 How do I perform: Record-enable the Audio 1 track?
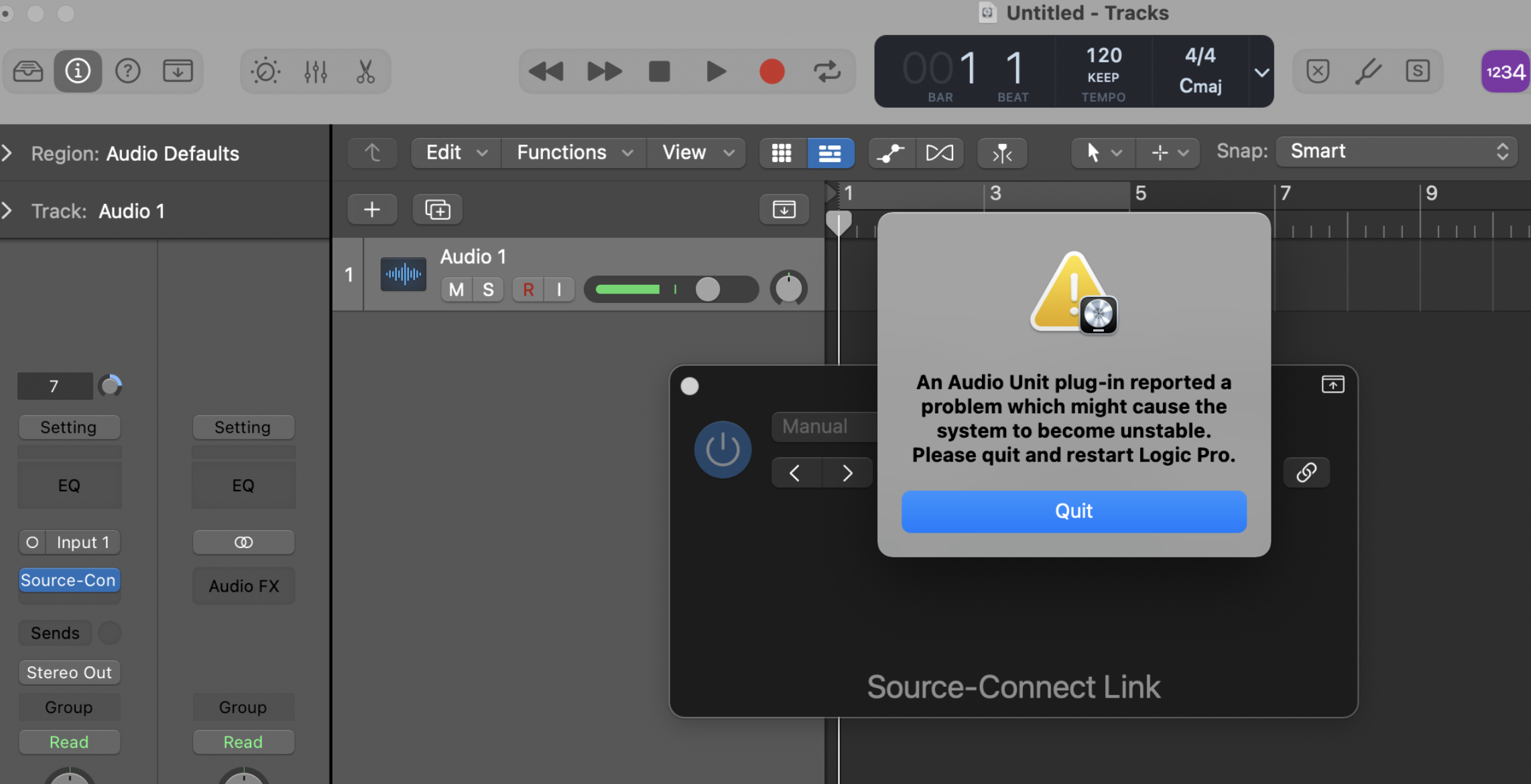click(528, 289)
